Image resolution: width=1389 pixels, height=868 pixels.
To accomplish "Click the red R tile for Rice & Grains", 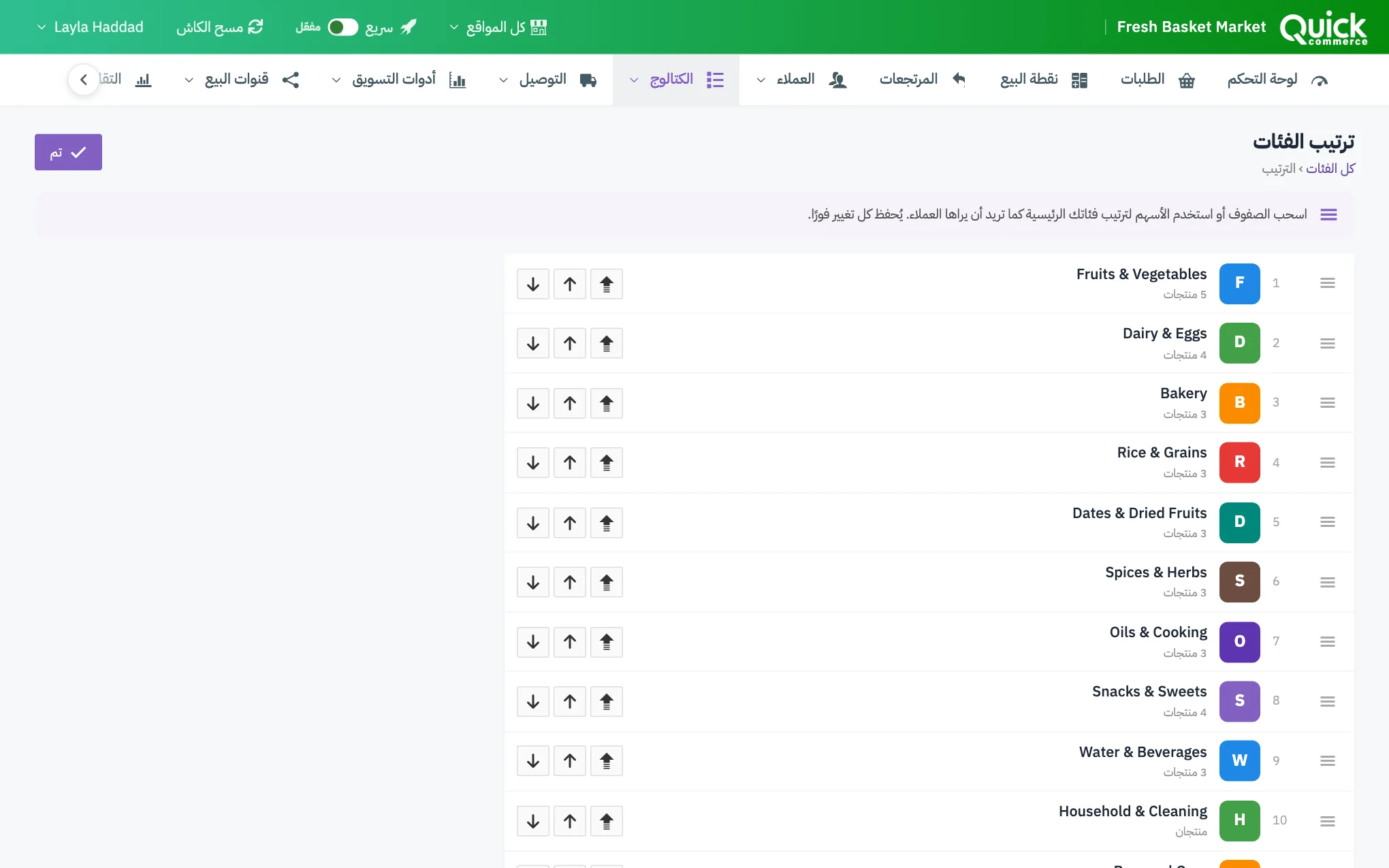I will (x=1239, y=462).
